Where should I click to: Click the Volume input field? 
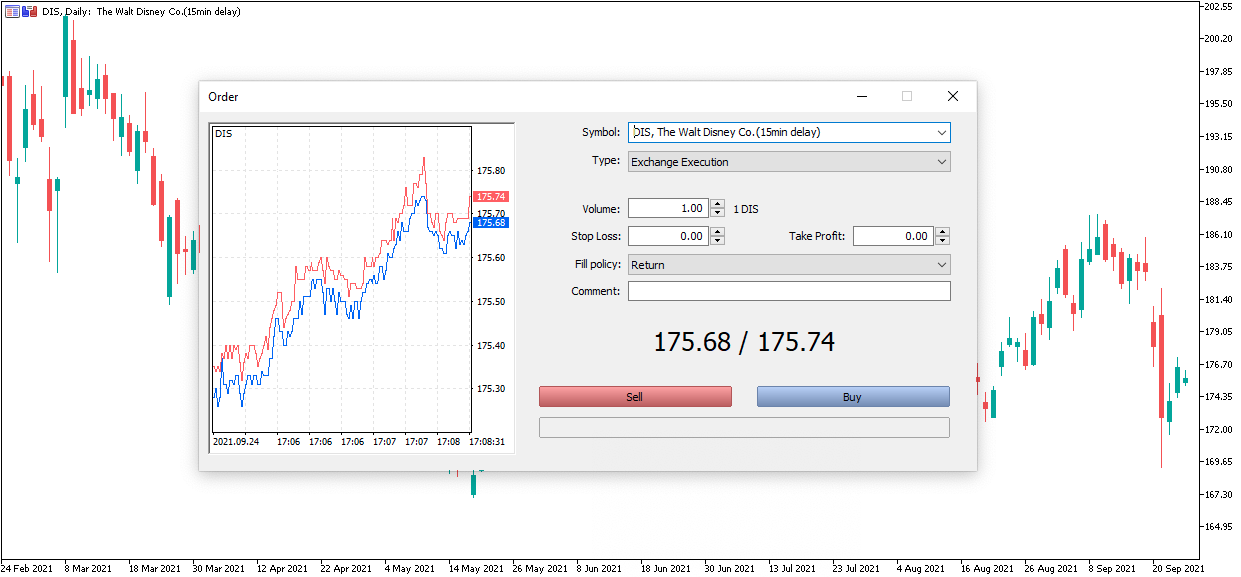[x=668, y=209]
